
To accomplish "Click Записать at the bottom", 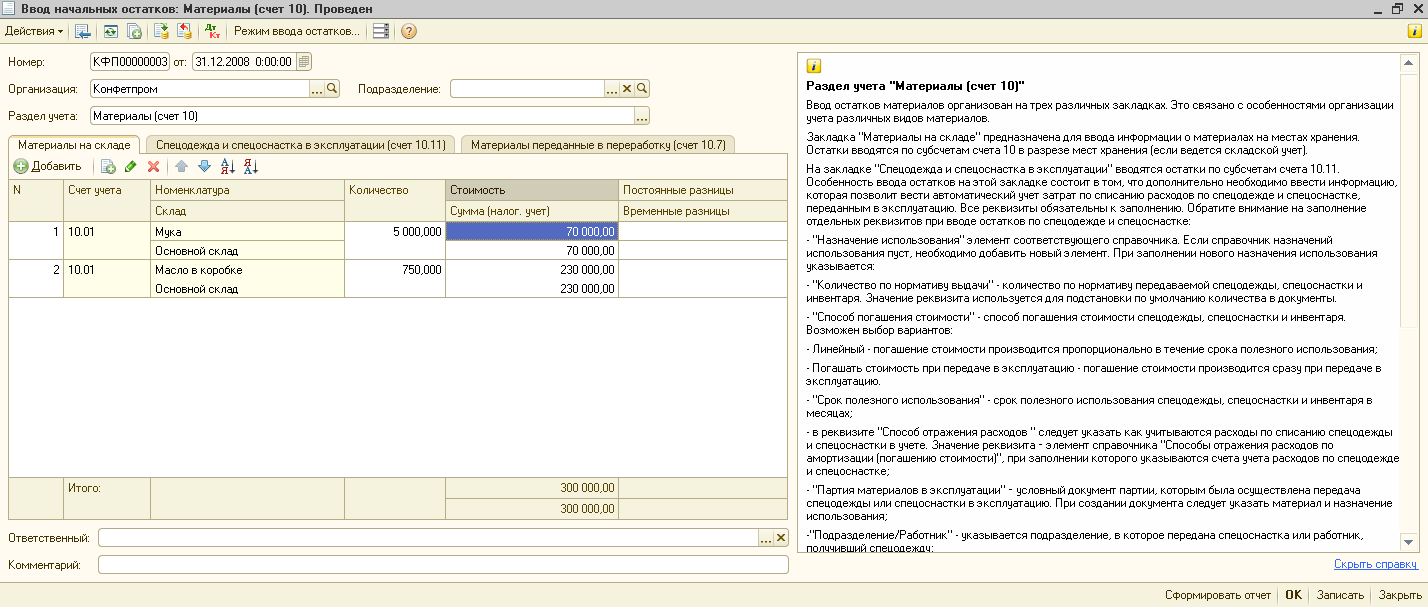I will pyautogui.click(x=1340, y=595).
